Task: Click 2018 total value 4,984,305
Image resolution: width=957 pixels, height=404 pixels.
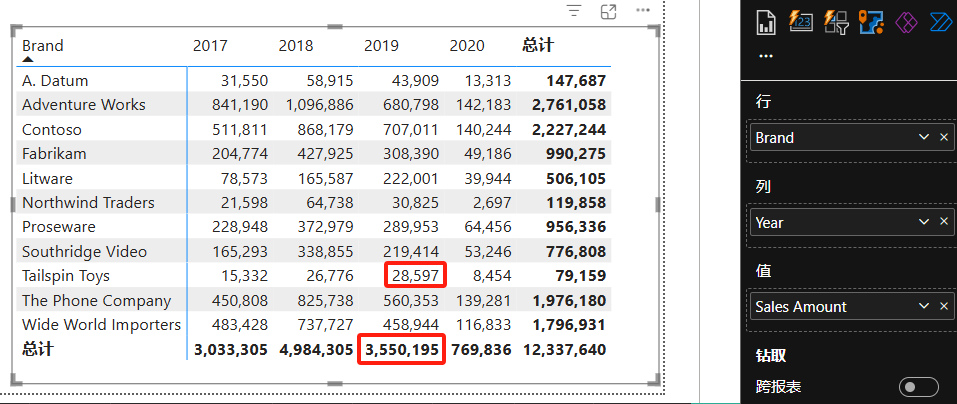Action: click(x=316, y=350)
